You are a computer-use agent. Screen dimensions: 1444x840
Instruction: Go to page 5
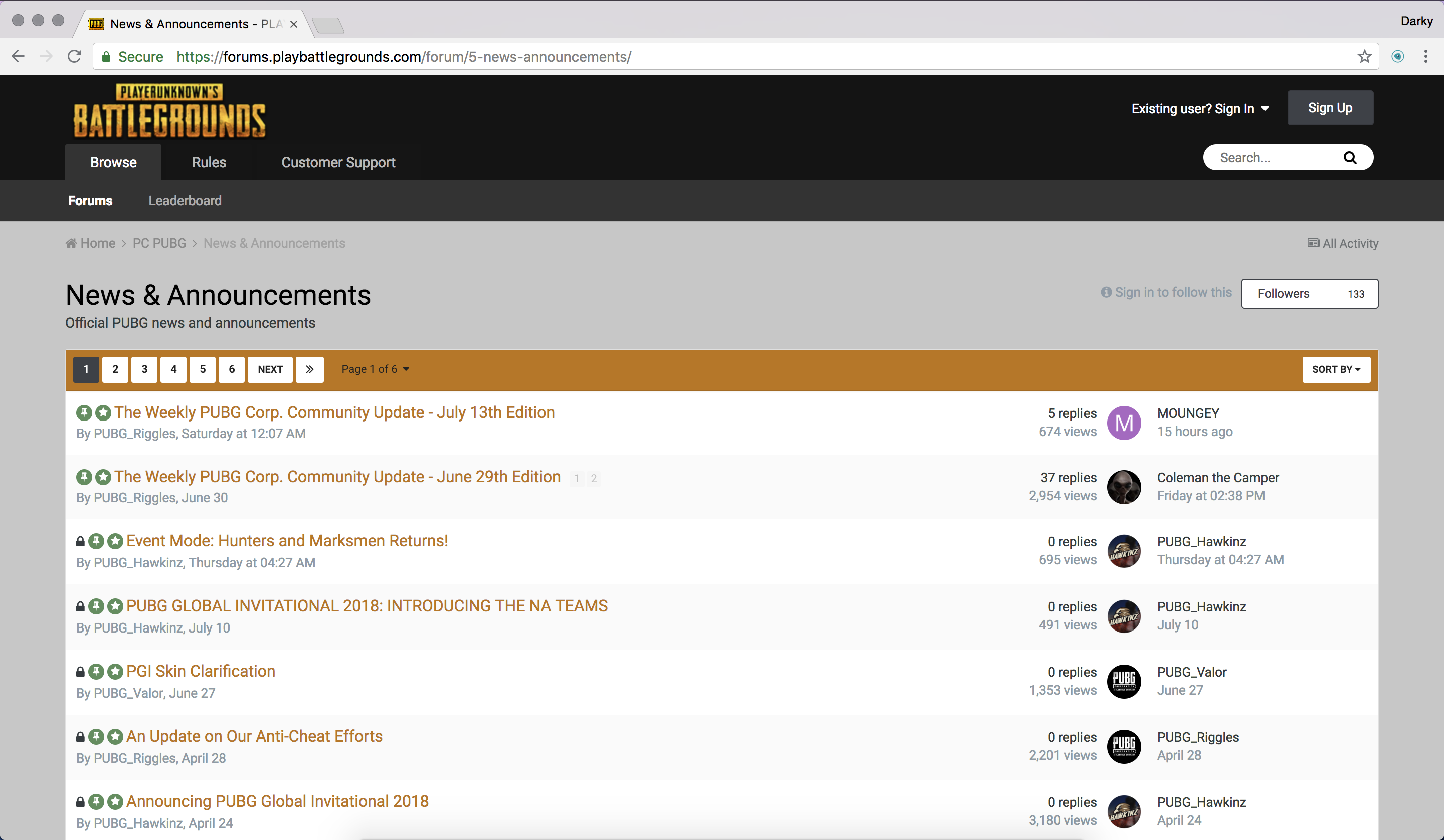click(x=203, y=369)
